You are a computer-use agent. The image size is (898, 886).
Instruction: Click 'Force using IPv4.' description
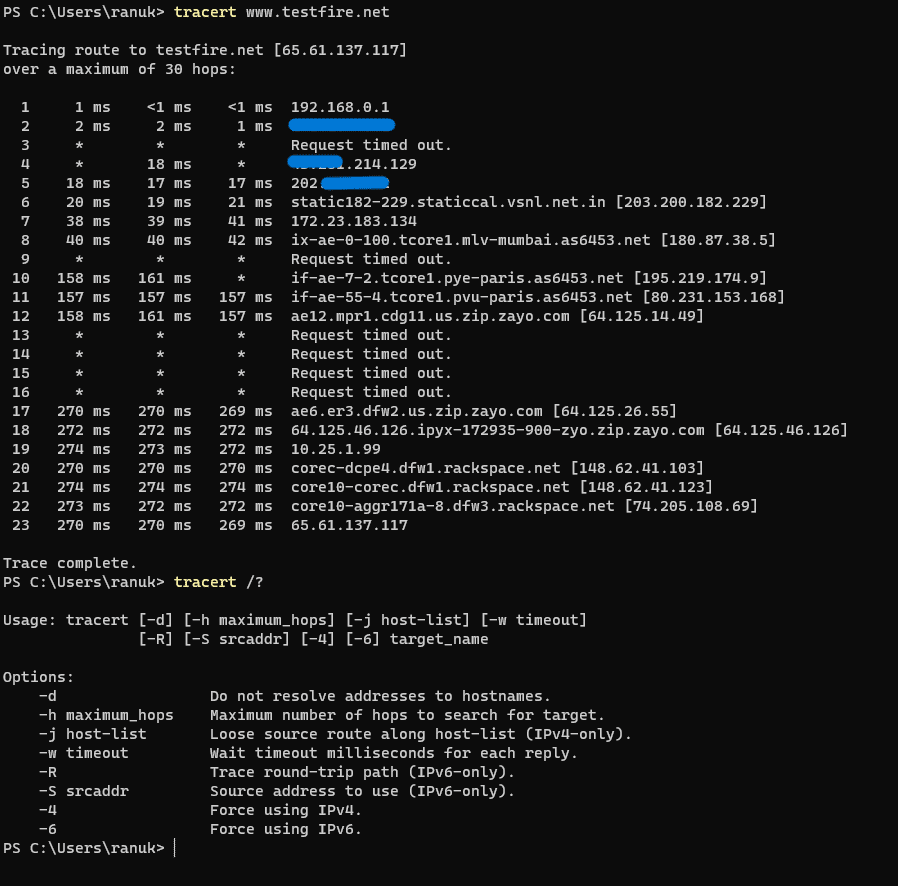pos(286,810)
